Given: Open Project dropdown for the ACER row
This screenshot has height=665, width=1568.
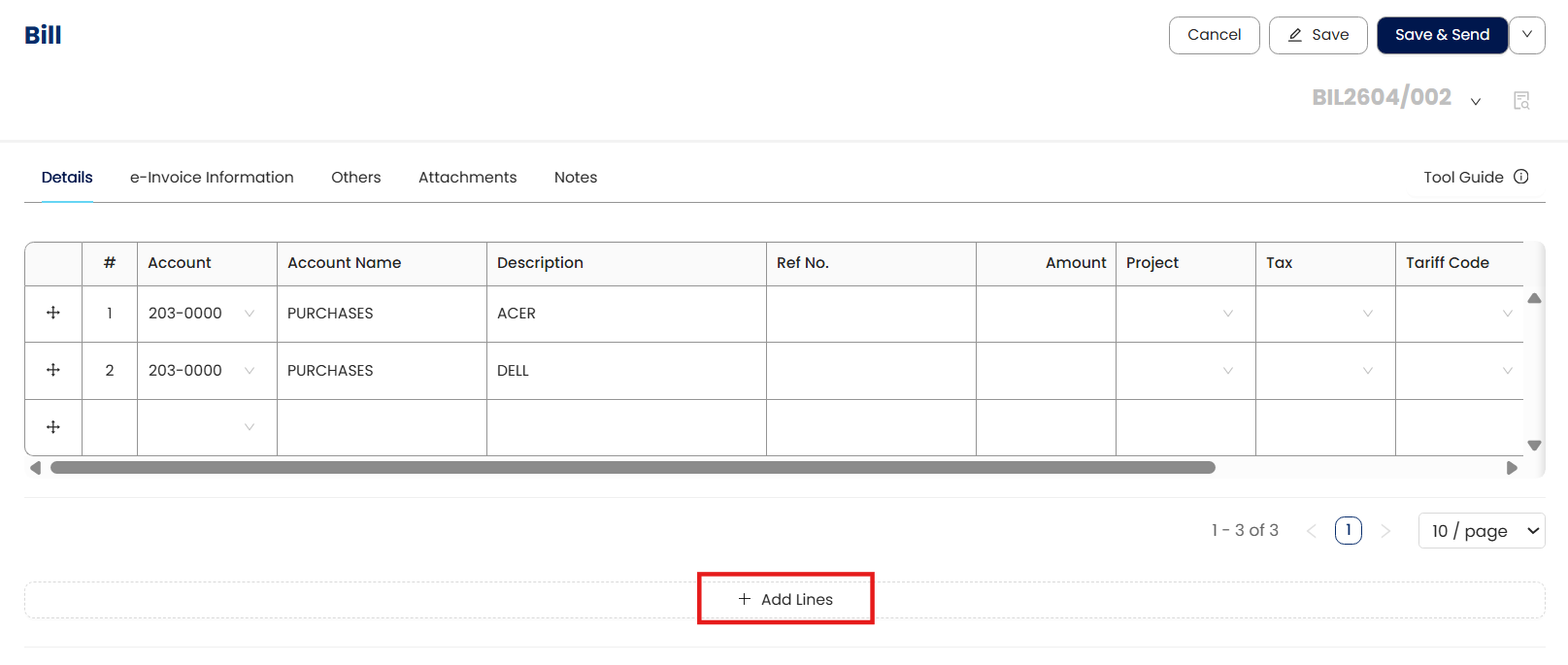Looking at the screenshot, I should pyautogui.click(x=1228, y=314).
